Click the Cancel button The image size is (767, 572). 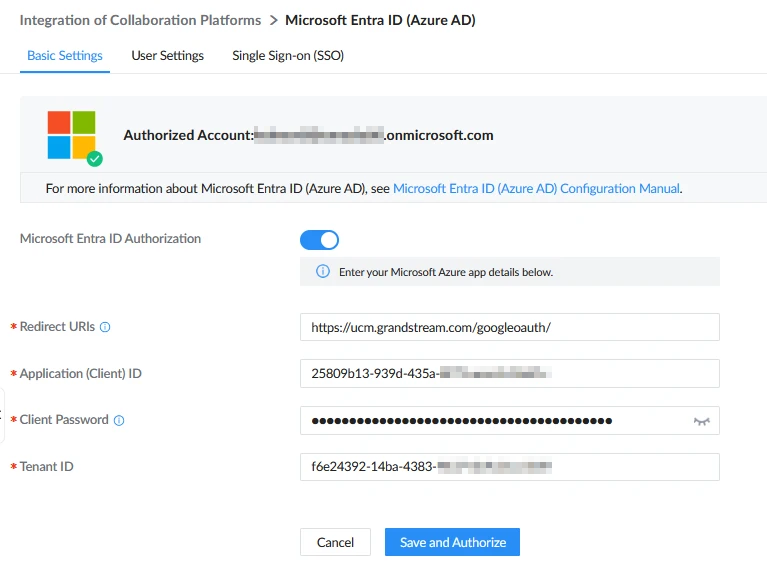point(335,542)
